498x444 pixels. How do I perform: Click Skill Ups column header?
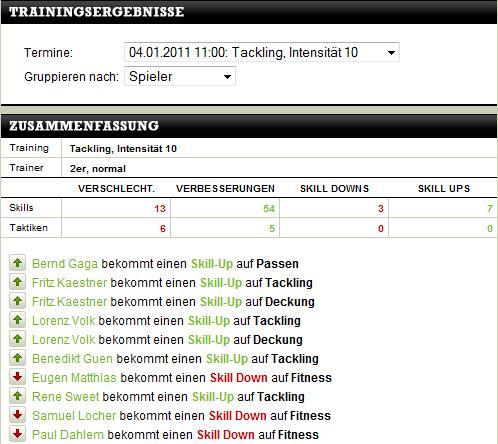[444, 189]
